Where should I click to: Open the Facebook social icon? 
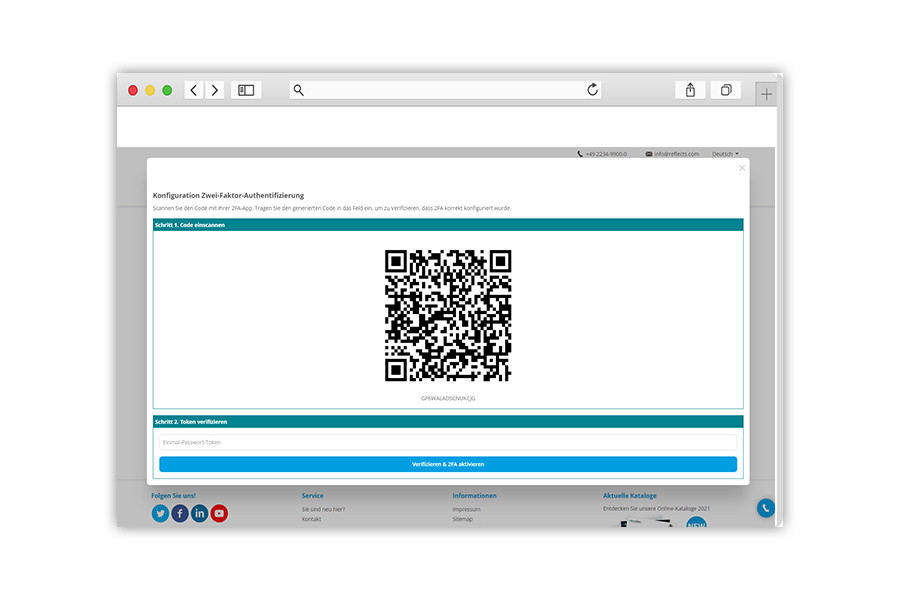tap(180, 513)
